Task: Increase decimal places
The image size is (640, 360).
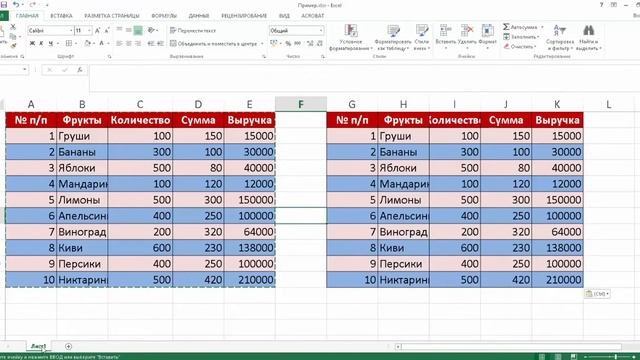Action: (310, 43)
